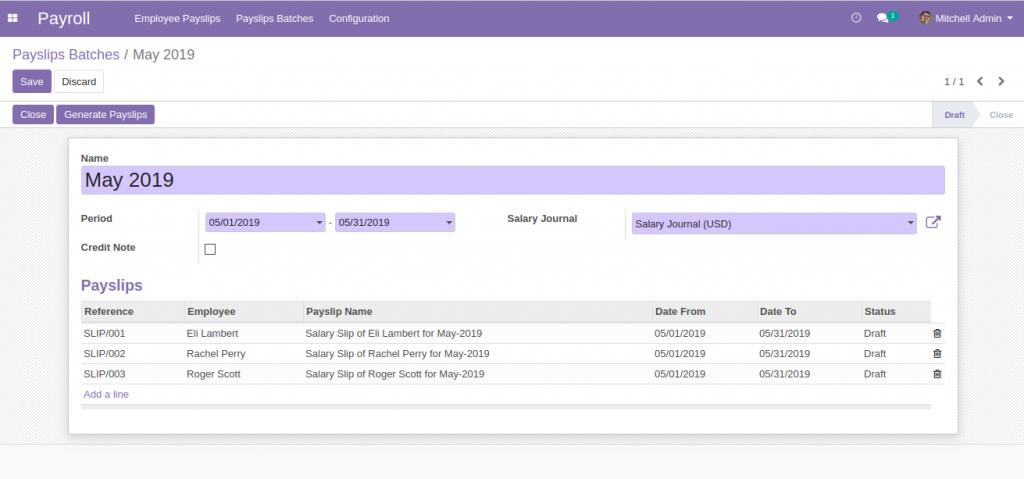
Task: Click Salary Slip of Eli Lambert for May-2019
Action: coord(394,333)
